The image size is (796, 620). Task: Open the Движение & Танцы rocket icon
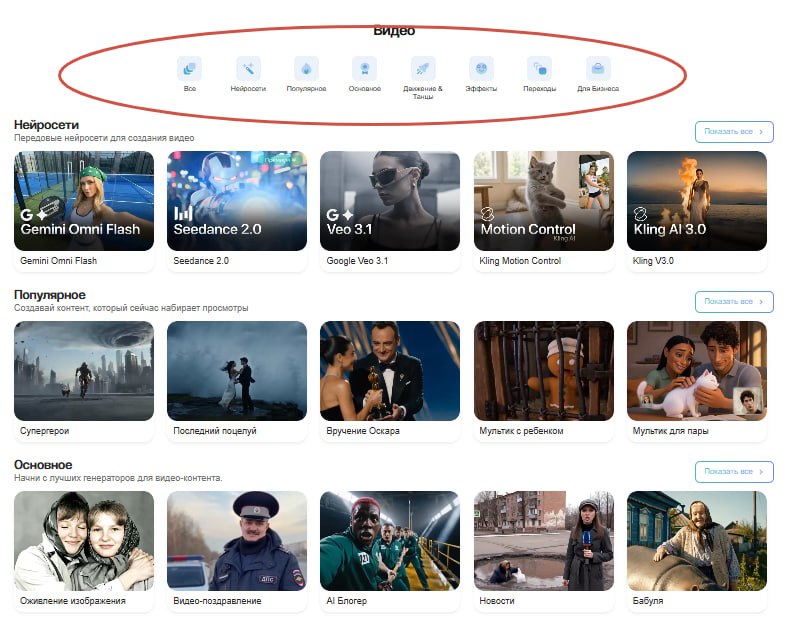[423, 69]
